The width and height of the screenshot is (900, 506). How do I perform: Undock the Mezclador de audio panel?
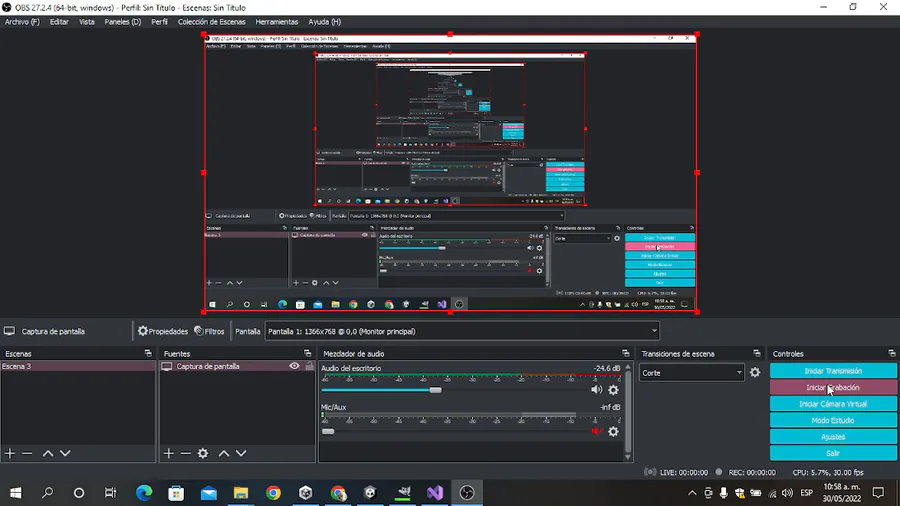626,353
